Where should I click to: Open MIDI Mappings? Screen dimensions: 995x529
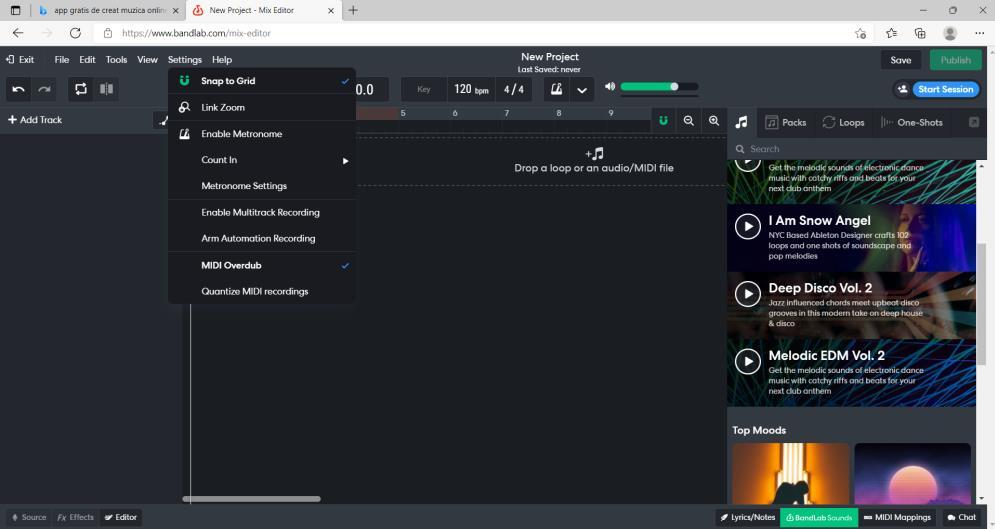click(x=897, y=517)
